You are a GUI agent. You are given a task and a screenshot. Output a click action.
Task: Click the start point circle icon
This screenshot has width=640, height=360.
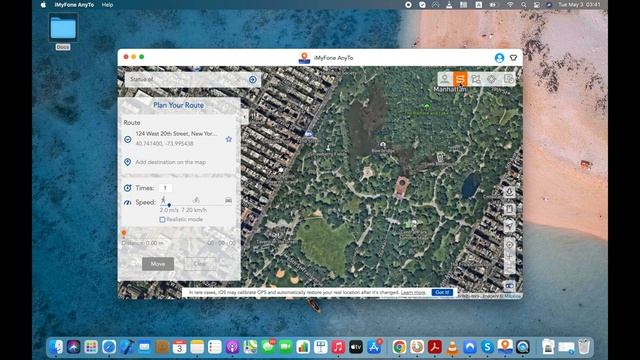(x=128, y=139)
